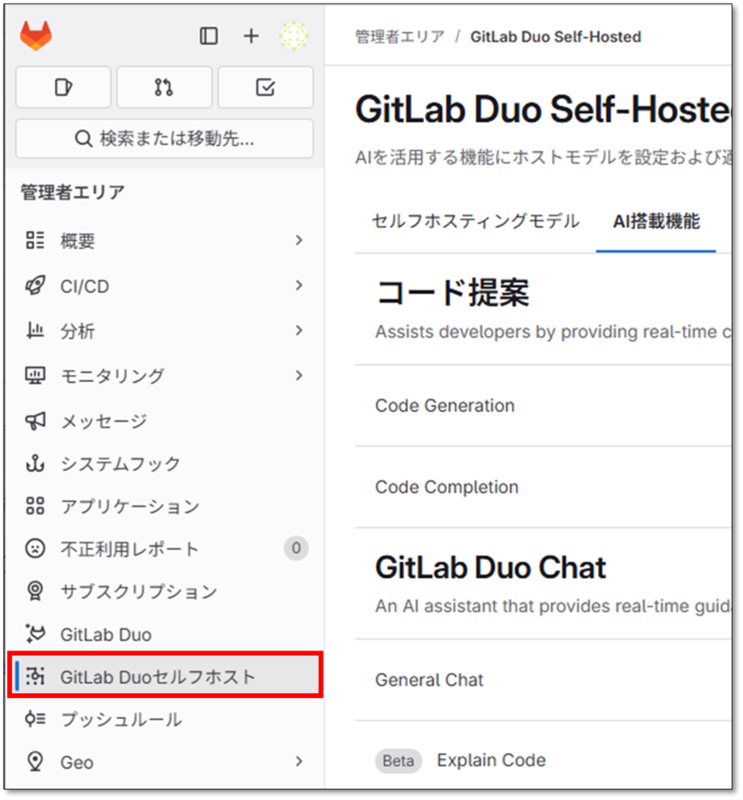Open システムフック in the sidebar
The width and height of the screenshot is (743, 800).
[x=164, y=463]
